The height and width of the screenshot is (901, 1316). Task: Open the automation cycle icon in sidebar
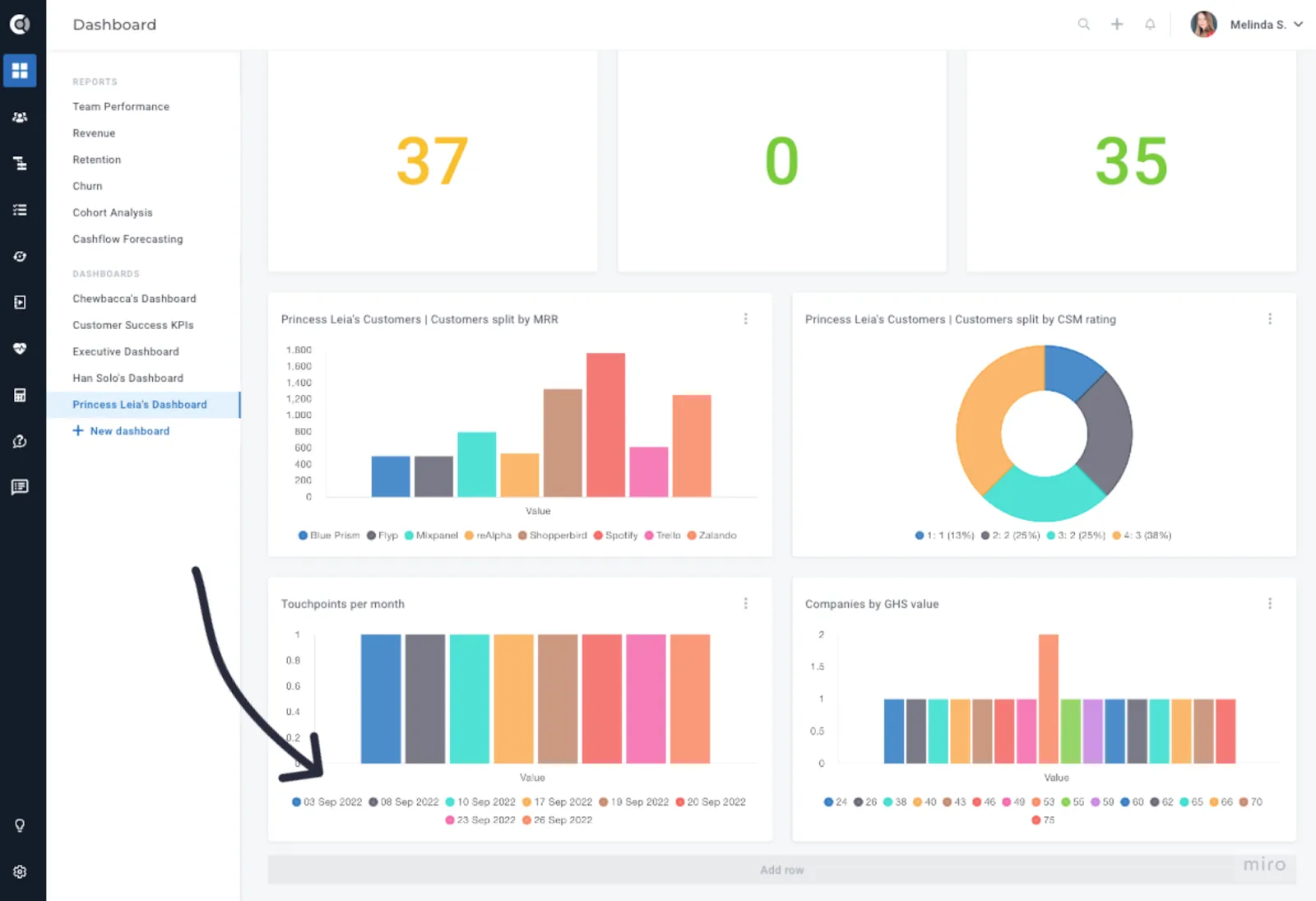(20, 256)
